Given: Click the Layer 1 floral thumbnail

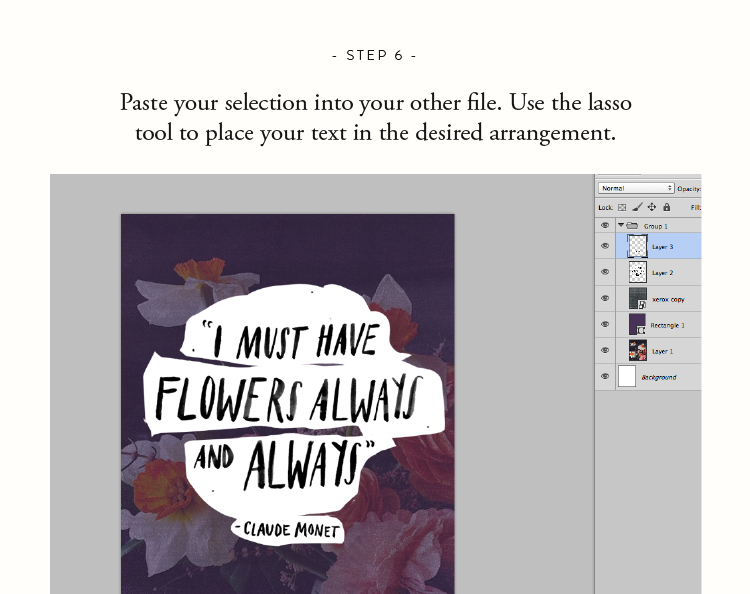Looking at the screenshot, I should (x=638, y=351).
